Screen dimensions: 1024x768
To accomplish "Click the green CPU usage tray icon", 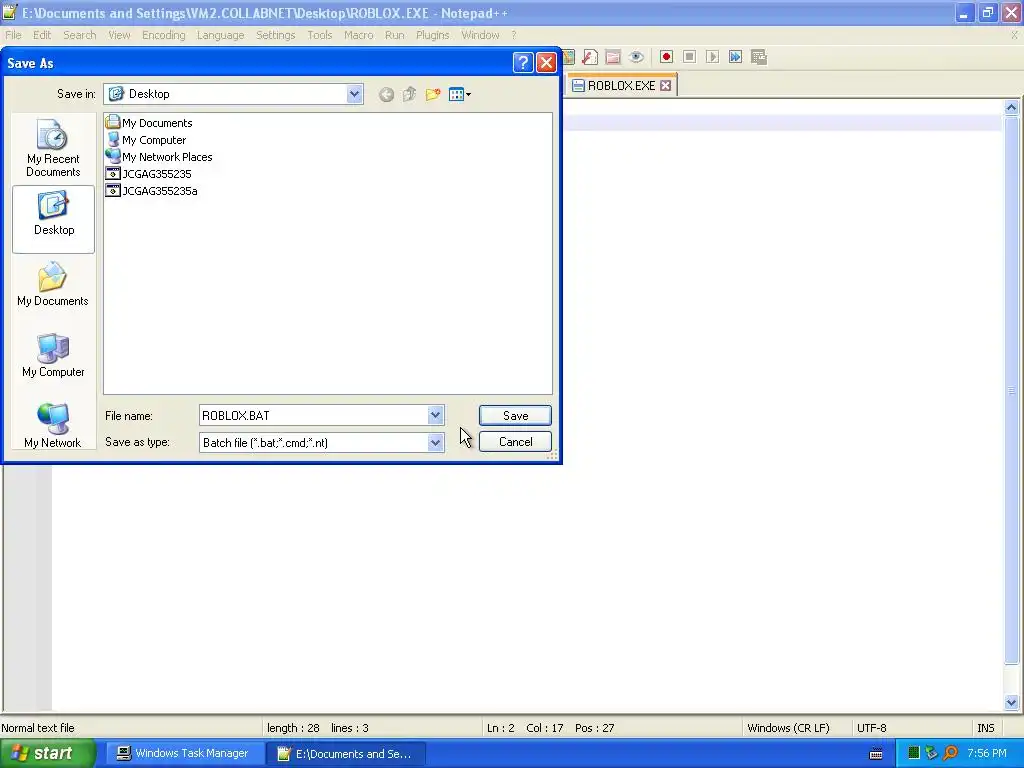I will pyautogui.click(x=914, y=754).
